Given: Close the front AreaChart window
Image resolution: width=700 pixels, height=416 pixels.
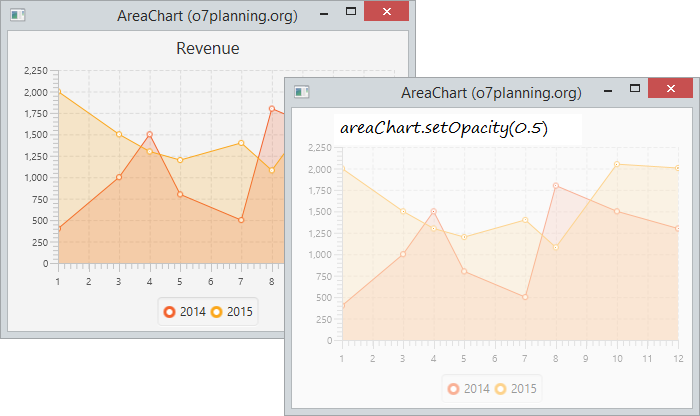Looking at the screenshot, I should tap(671, 88).
